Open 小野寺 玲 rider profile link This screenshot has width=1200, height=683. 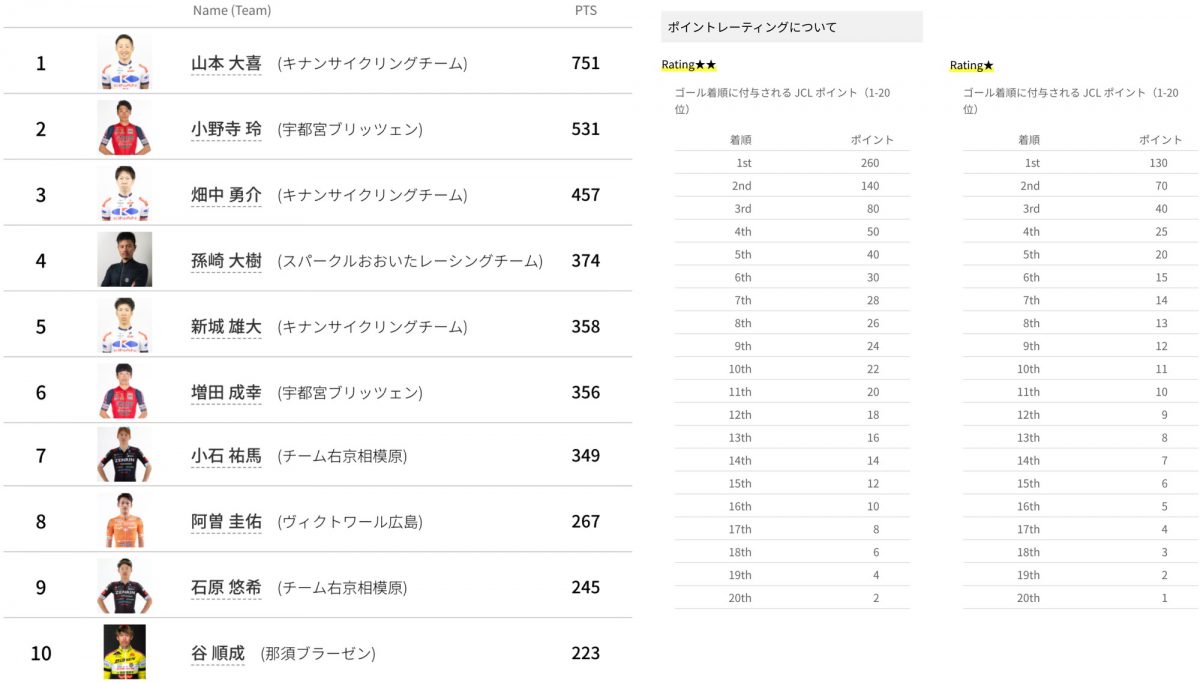(226, 129)
